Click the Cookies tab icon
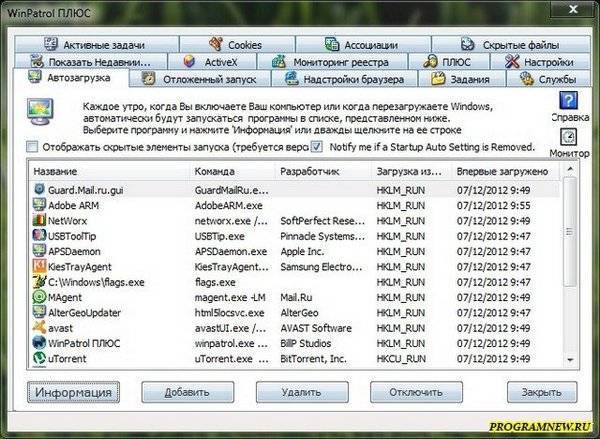This screenshot has width=600, height=439. (x=216, y=44)
